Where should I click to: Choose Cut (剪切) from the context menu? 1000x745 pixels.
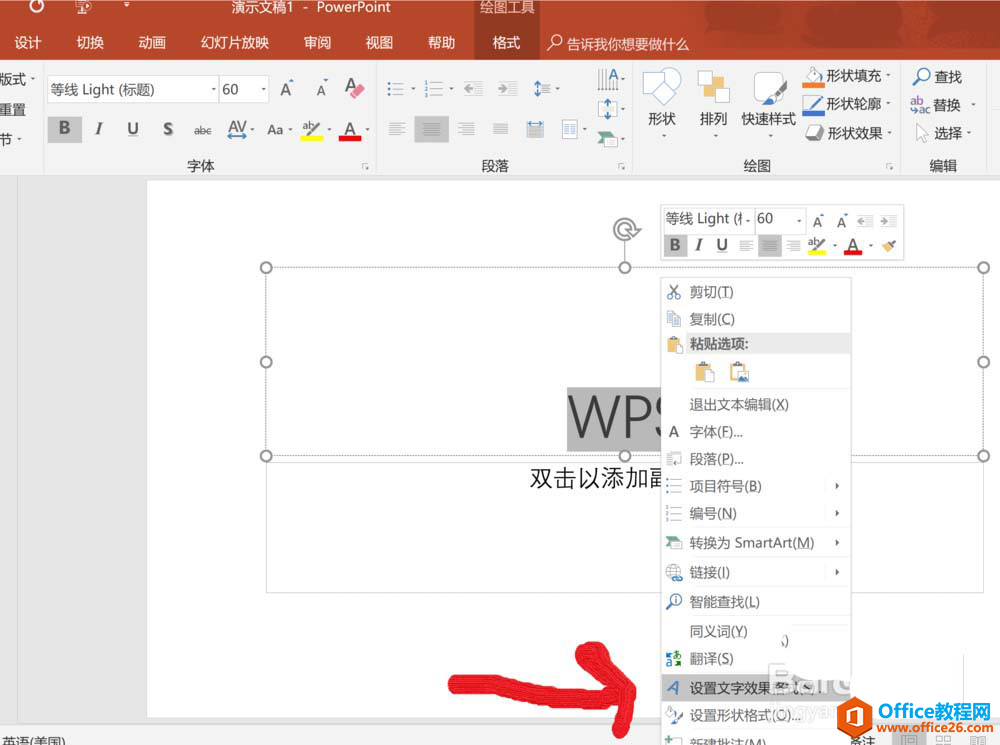pyautogui.click(x=711, y=292)
